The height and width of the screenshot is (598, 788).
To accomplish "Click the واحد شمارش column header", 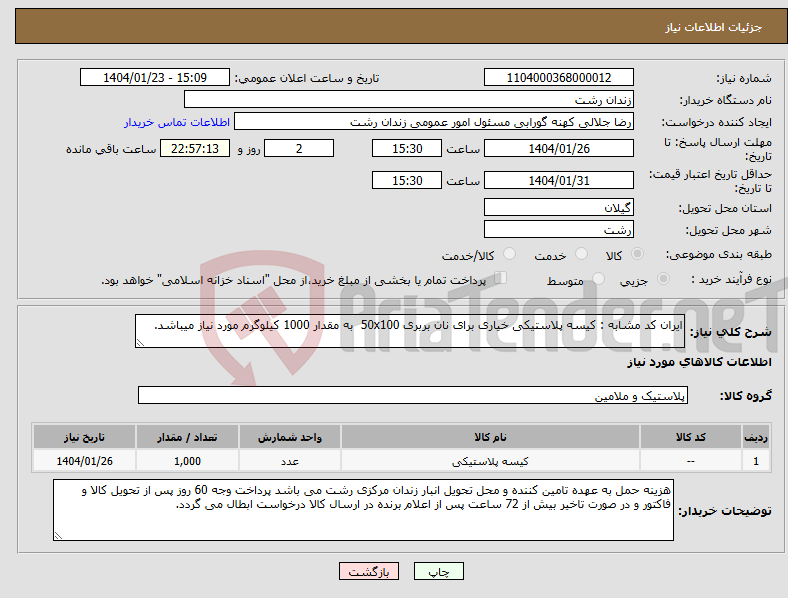I will pos(290,437).
